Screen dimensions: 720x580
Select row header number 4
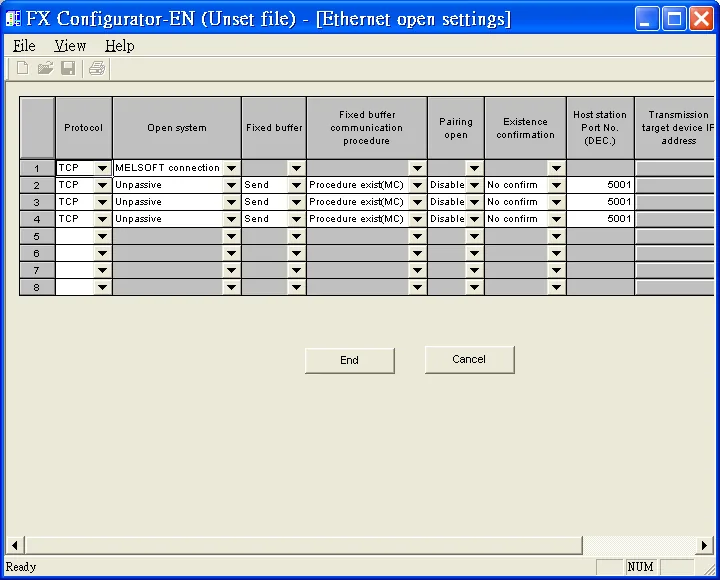(37, 219)
